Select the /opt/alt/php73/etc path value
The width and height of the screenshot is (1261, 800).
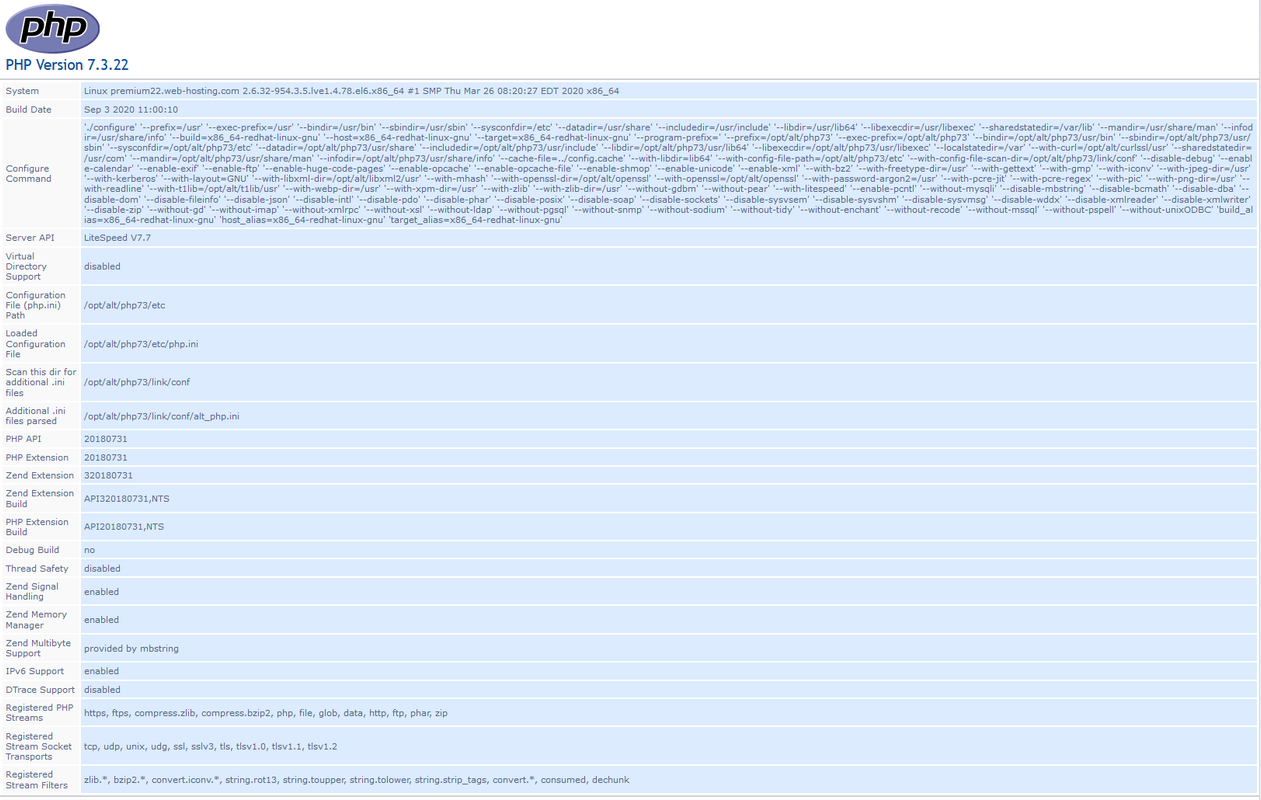point(124,305)
